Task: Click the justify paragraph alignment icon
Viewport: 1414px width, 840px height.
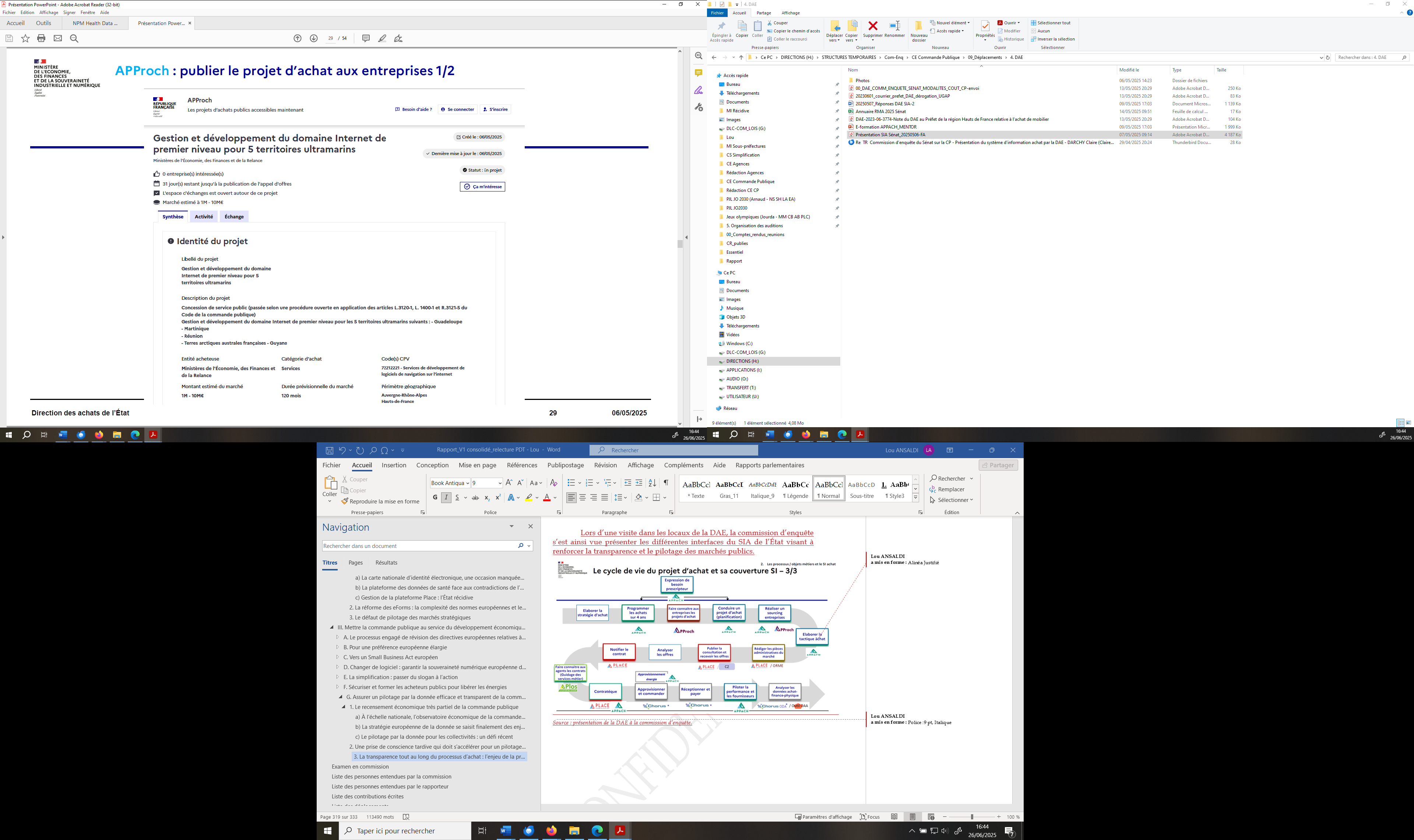Action: point(604,498)
